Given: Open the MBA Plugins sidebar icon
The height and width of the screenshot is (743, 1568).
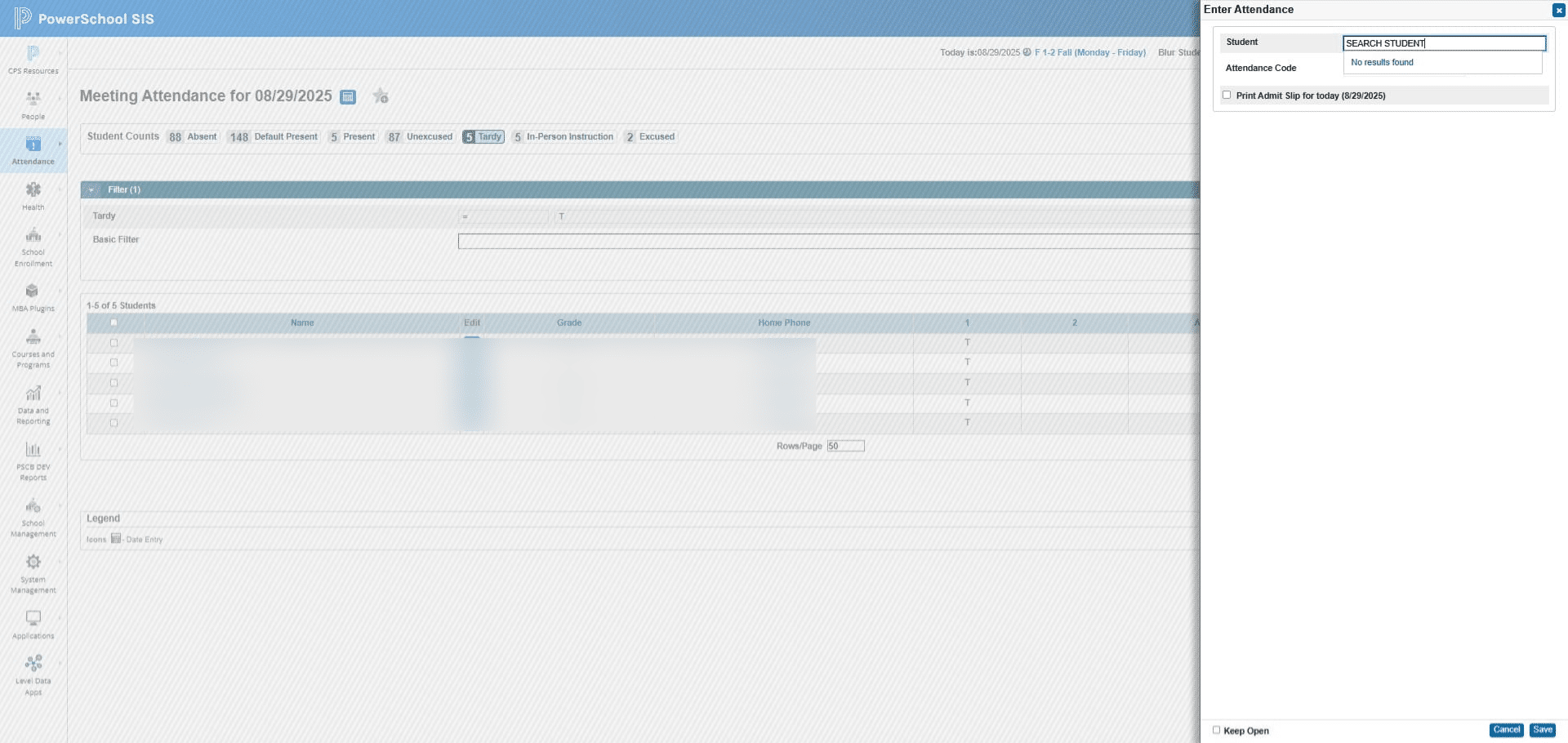Looking at the screenshot, I should click(32, 291).
